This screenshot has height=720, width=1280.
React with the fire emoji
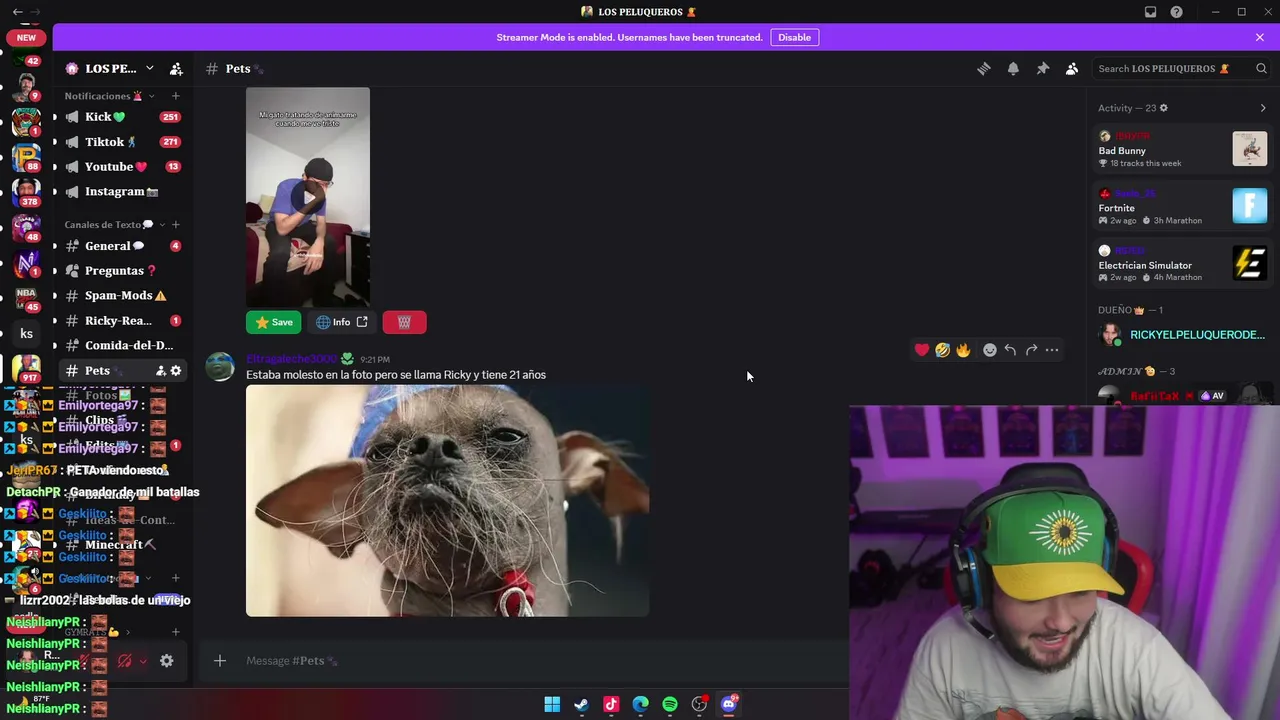[963, 350]
